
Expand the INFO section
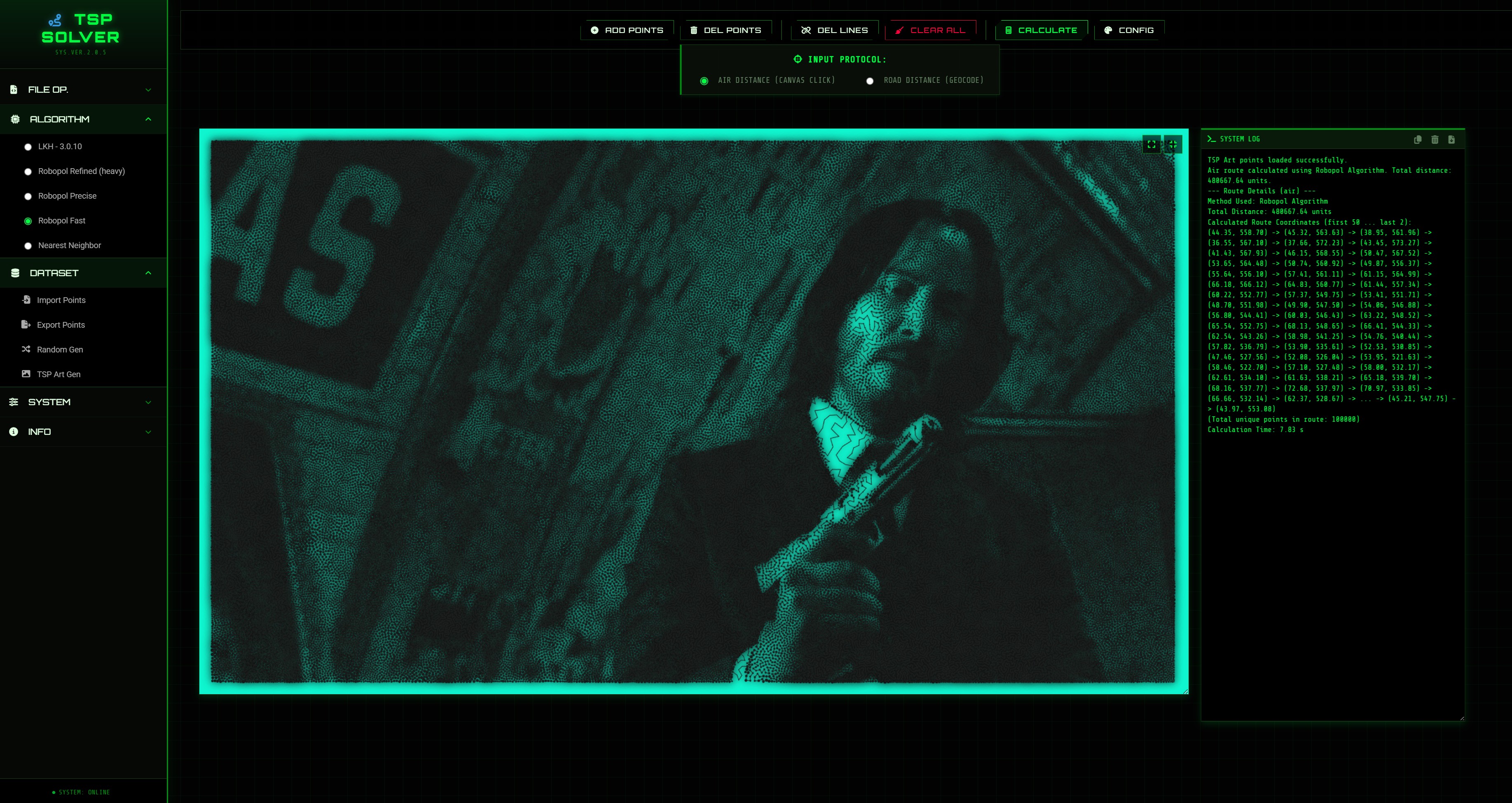[83, 432]
